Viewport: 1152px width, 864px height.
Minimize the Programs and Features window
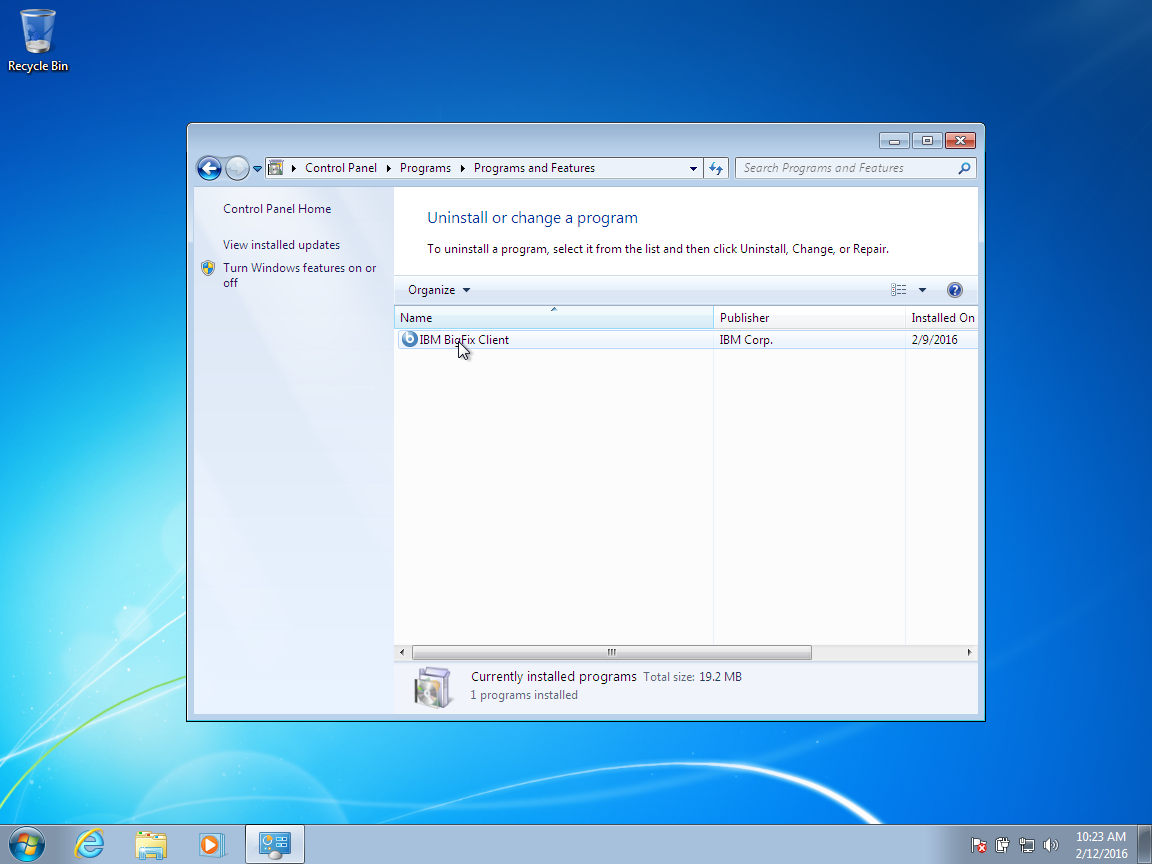[894, 141]
